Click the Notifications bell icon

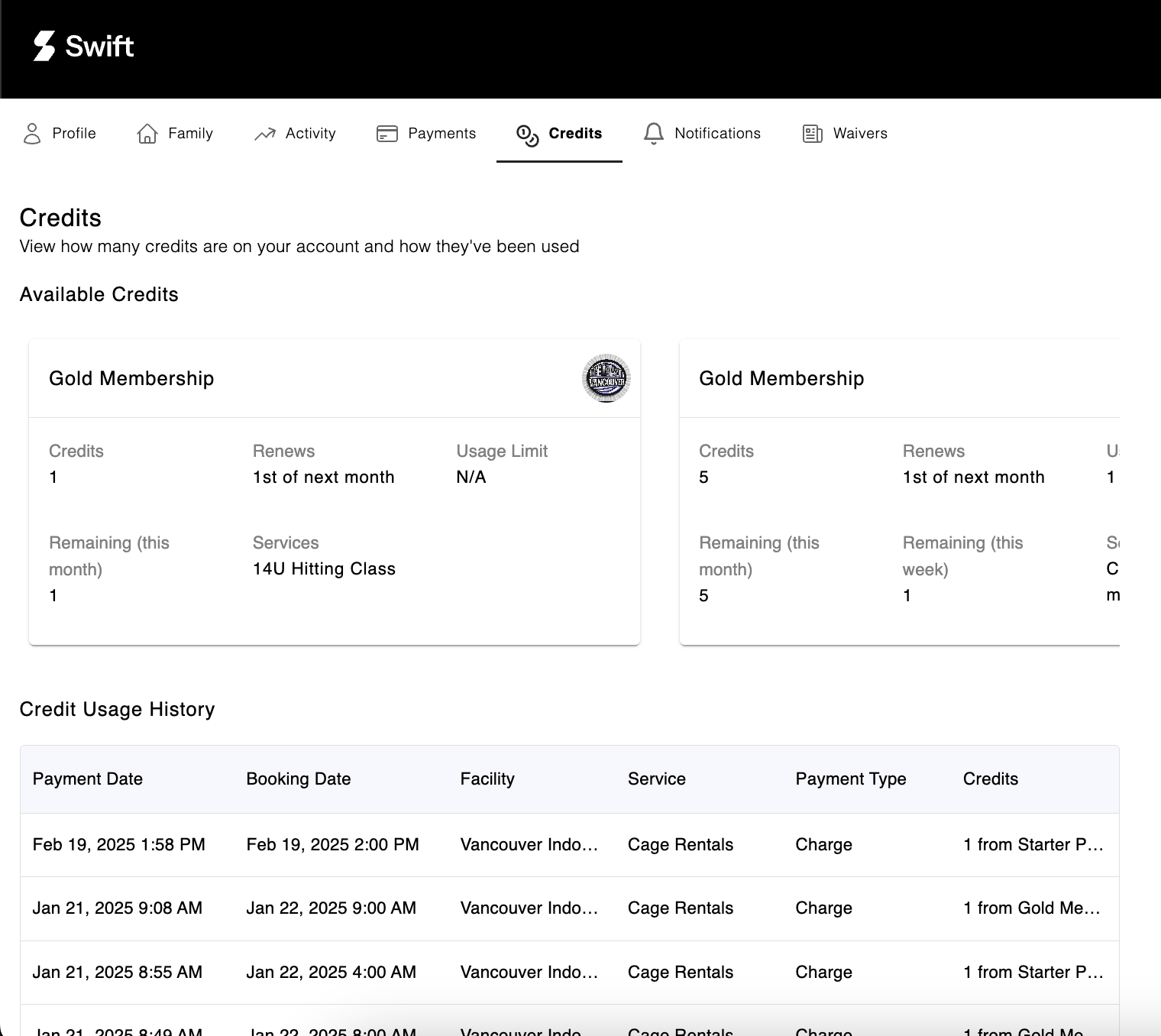pos(653,134)
